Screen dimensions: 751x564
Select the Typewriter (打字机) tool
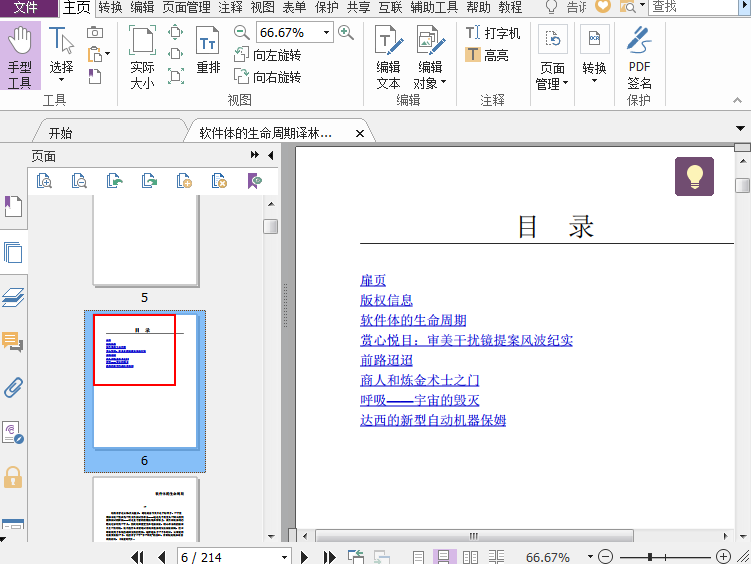pyautogui.click(x=492, y=33)
